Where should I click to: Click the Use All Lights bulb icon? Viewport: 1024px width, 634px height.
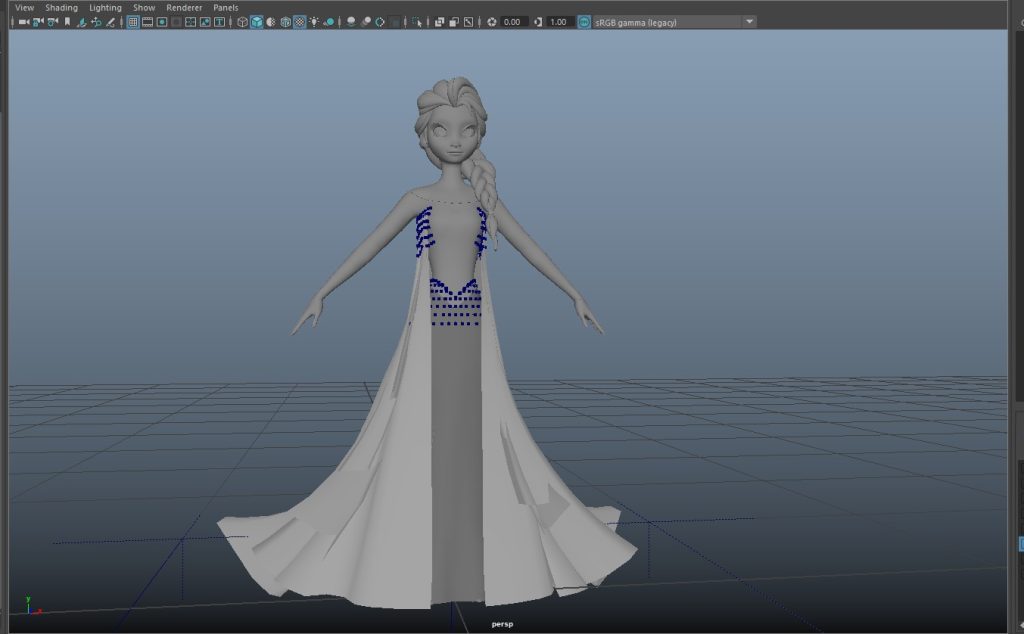pyautogui.click(x=315, y=22)
